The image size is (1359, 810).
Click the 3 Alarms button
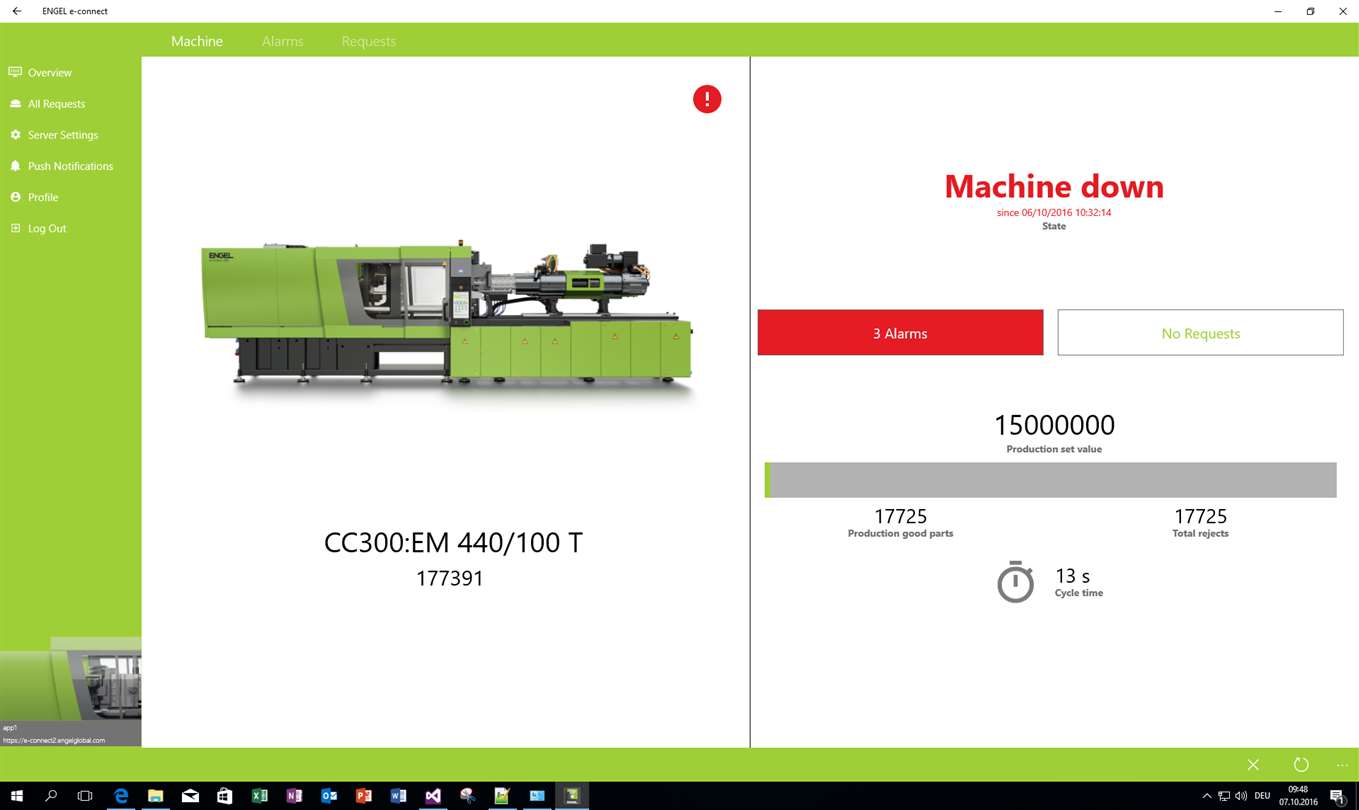click(900, 333)
